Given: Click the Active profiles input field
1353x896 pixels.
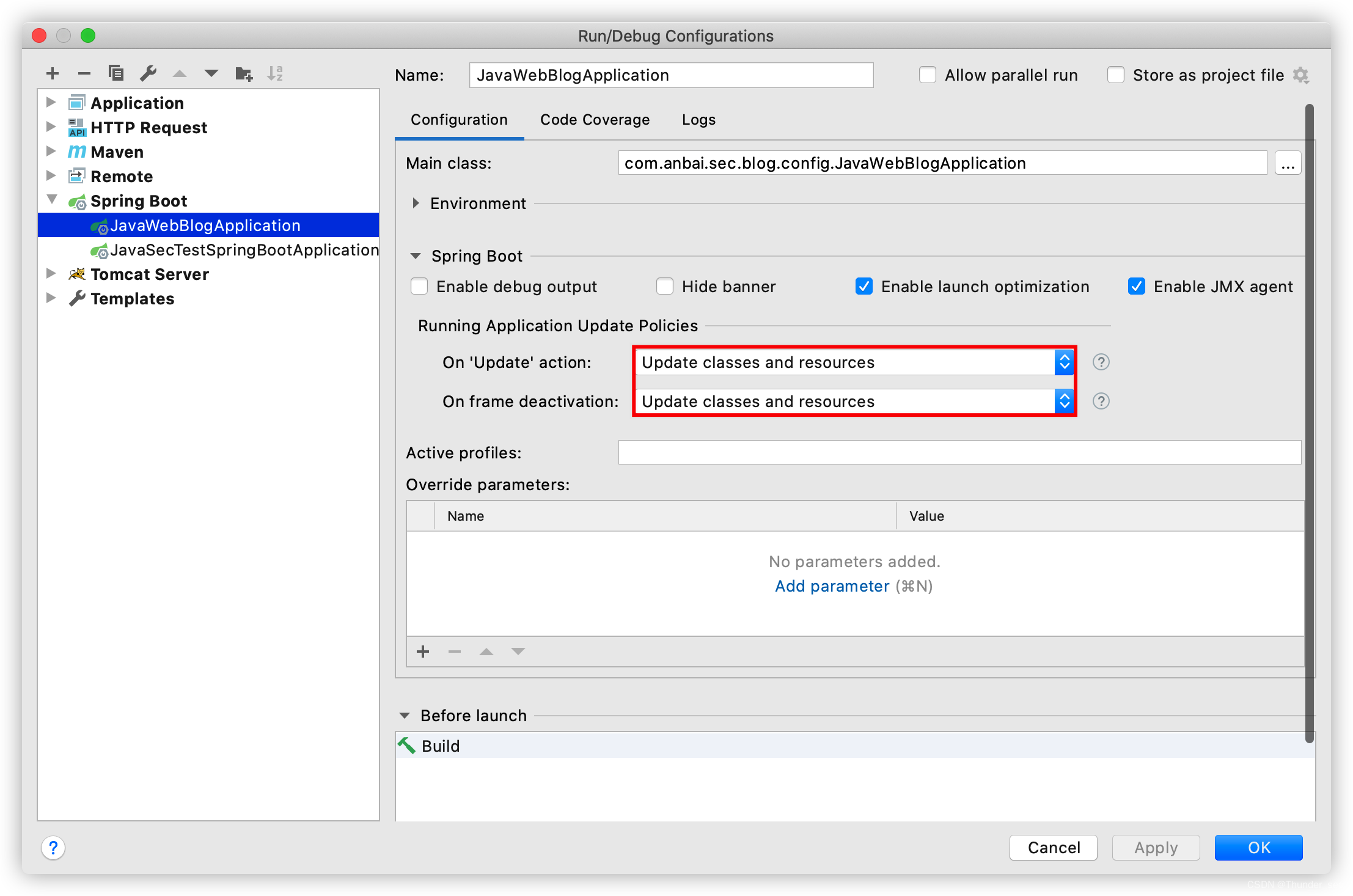Looking at the screenshot, I should point(959,453).
